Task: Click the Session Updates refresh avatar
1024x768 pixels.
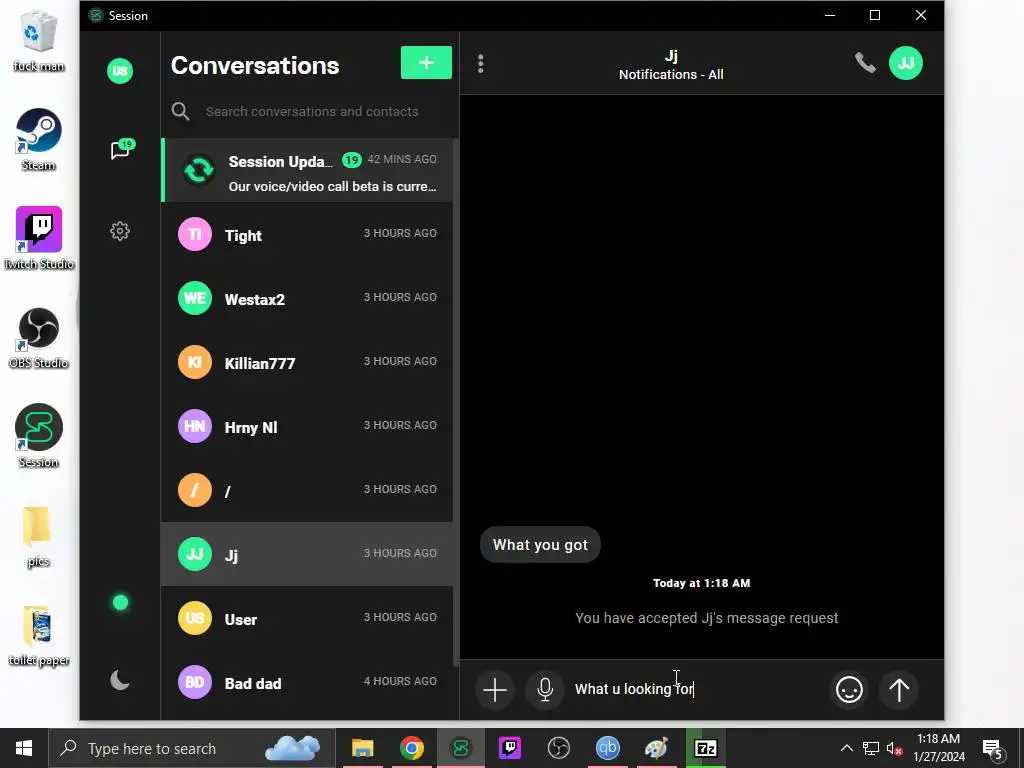Action: coord(199,170)
